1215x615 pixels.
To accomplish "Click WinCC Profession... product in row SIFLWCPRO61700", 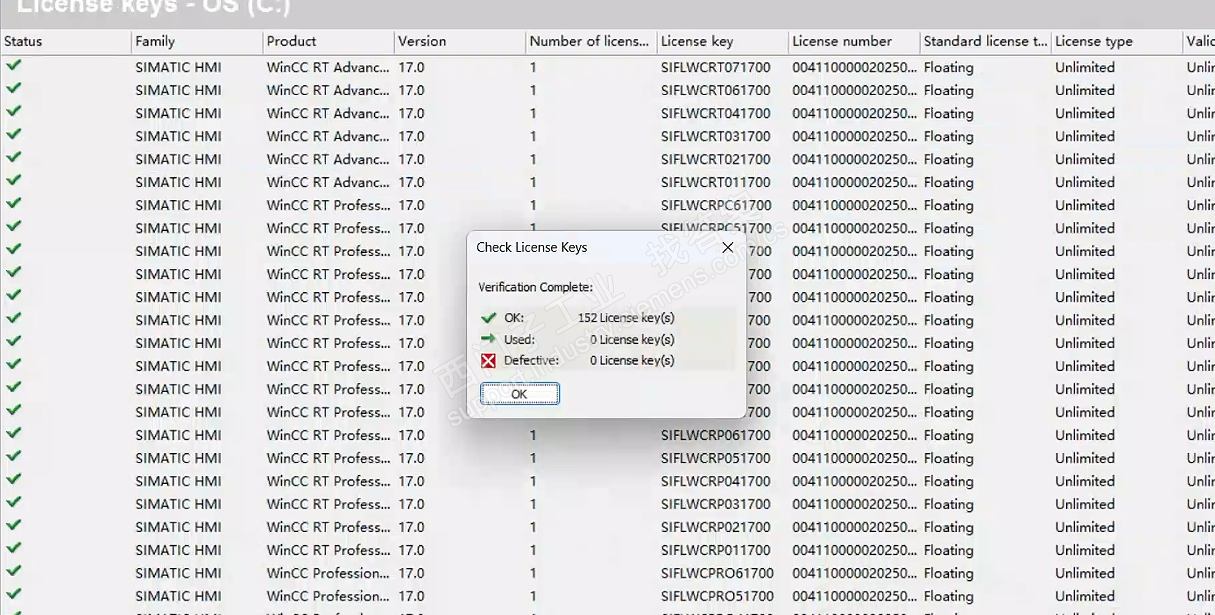I will 328,574.
